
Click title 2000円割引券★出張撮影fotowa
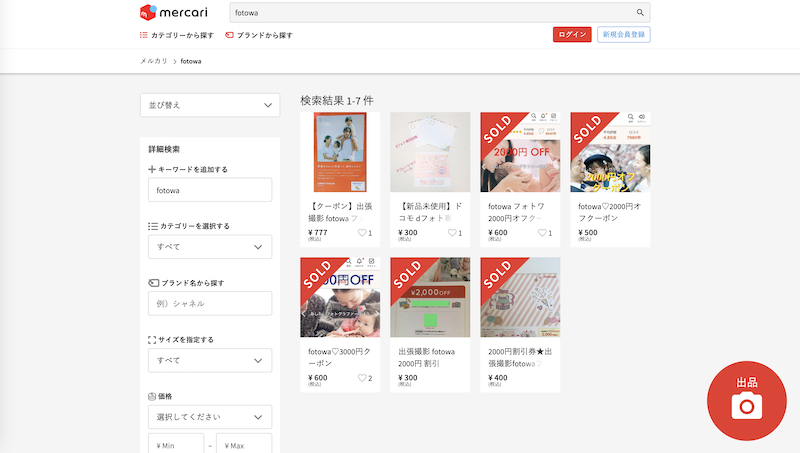(520, 358)
